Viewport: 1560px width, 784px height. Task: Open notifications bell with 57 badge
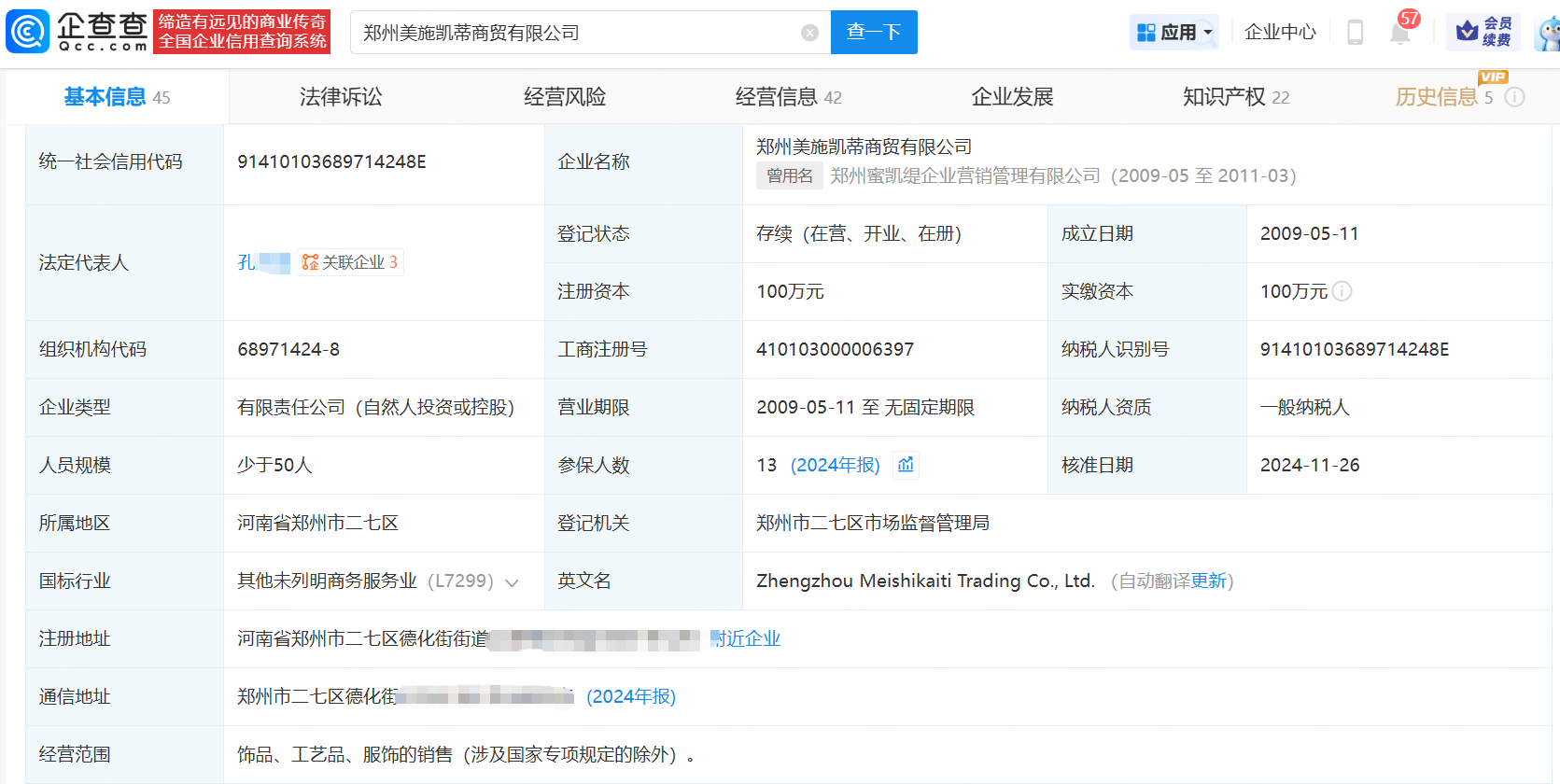pos(1399,33)
